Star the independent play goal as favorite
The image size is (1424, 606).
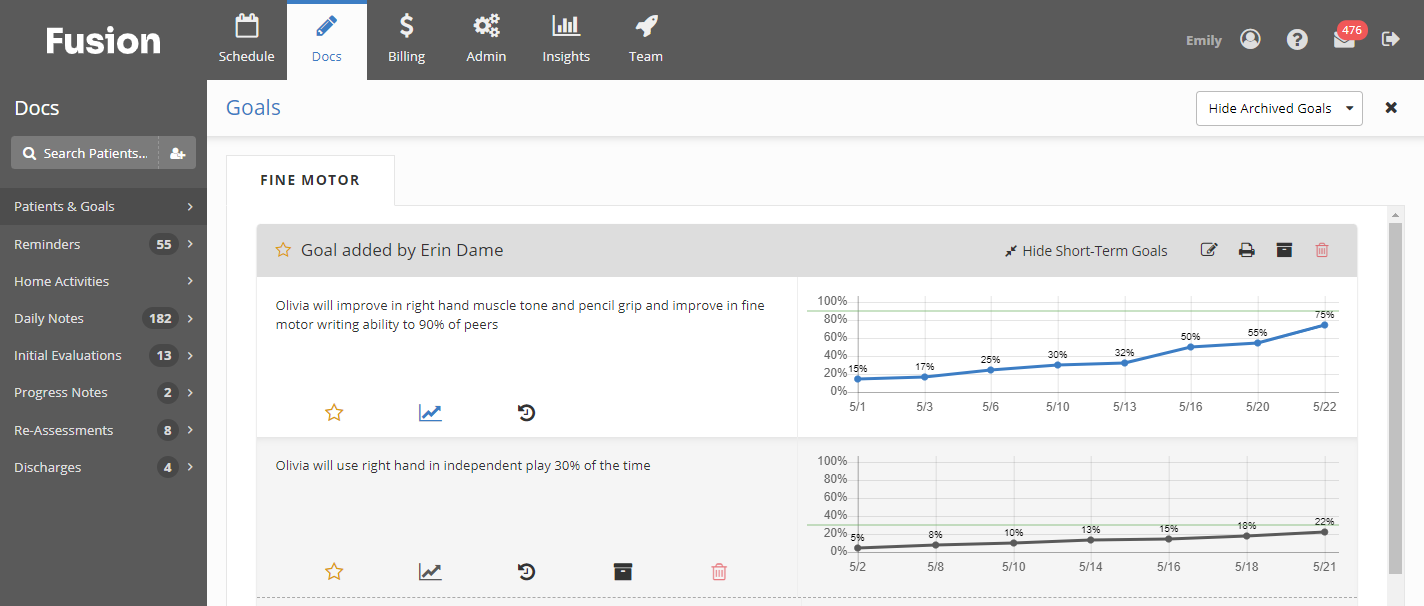click(x=334, y=571)
